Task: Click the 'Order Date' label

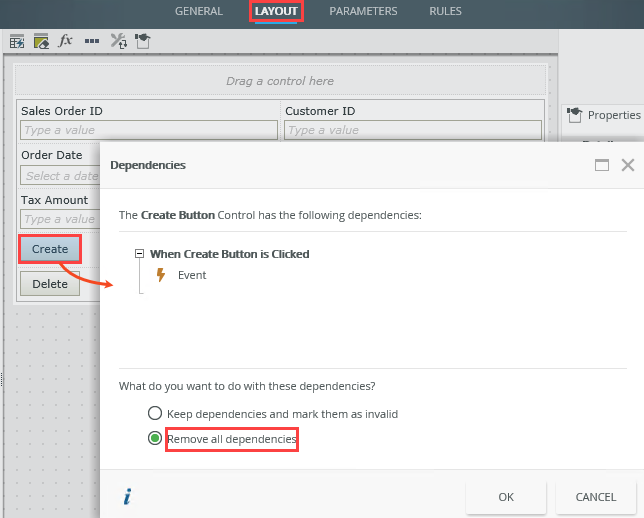Action: [x=52, y=155]
